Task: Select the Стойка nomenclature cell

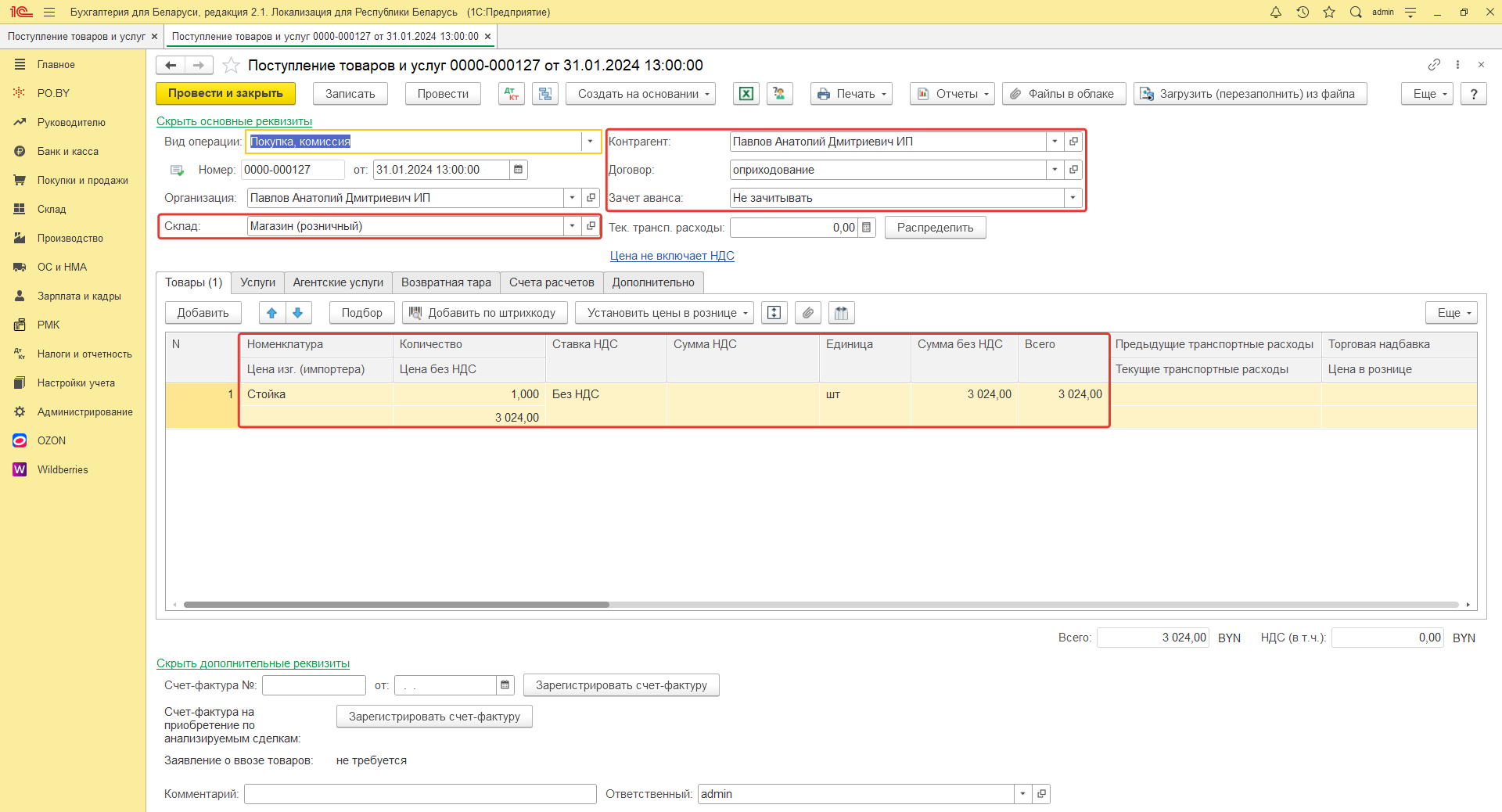Action: point(316,394)
